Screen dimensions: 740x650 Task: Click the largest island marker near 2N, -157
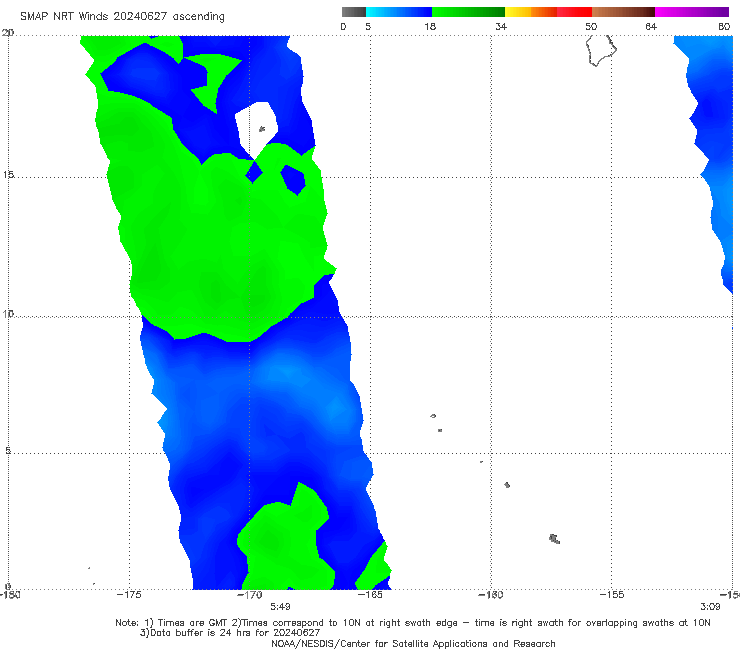coord(555,539)
